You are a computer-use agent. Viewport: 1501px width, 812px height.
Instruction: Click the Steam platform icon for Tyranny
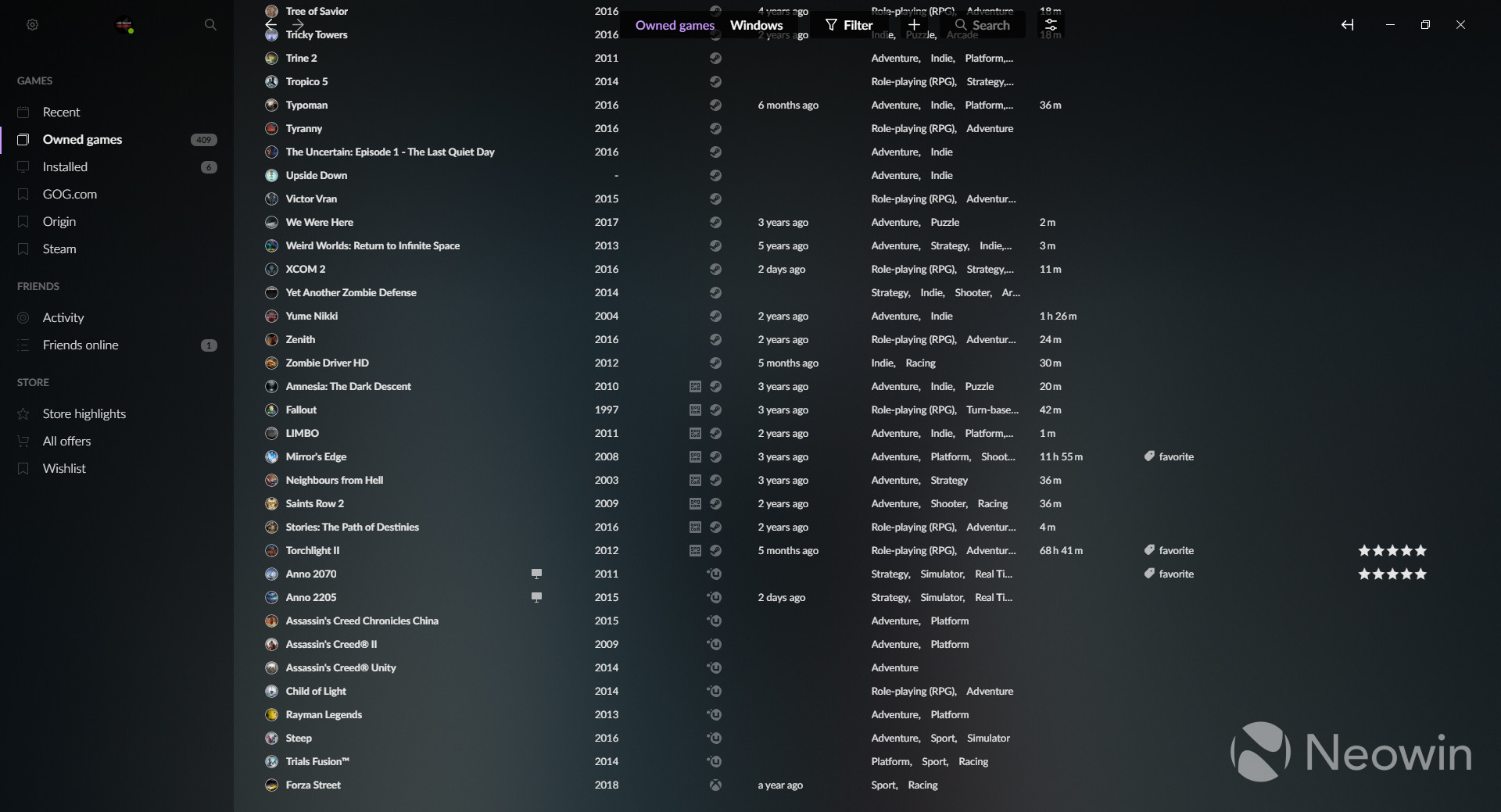715,128
